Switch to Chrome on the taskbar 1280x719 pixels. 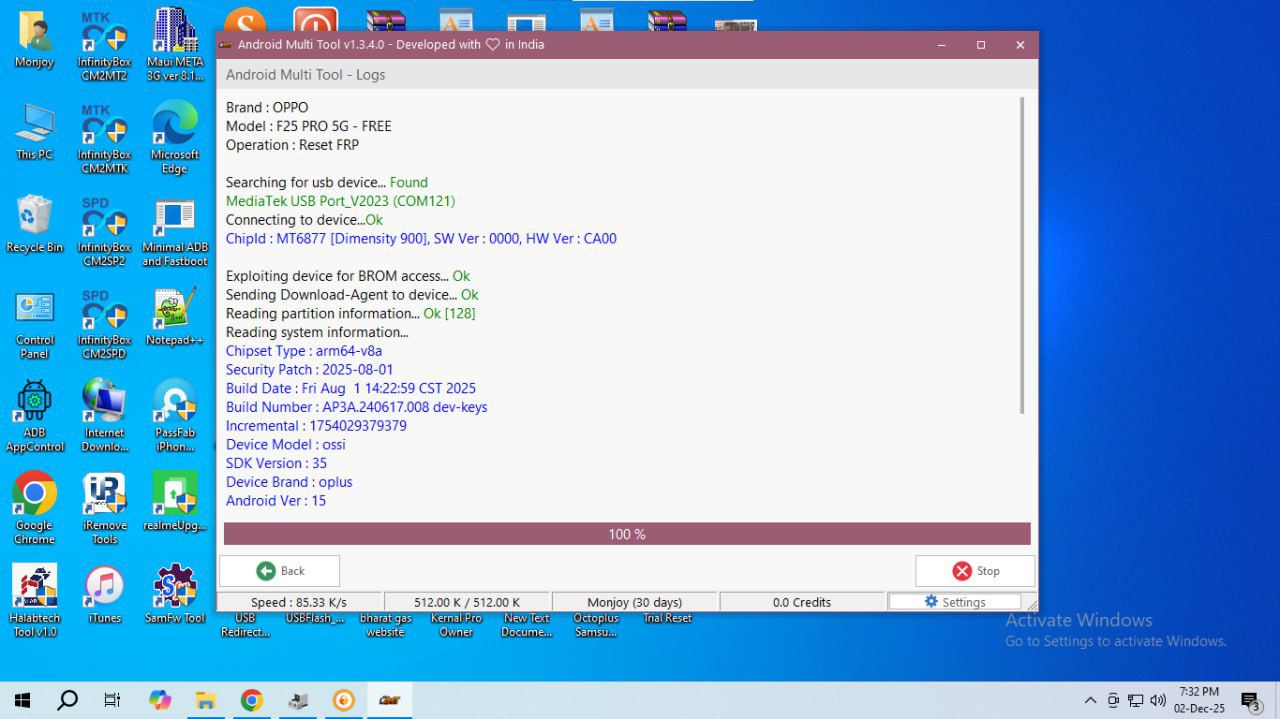[x=251, y=700]
